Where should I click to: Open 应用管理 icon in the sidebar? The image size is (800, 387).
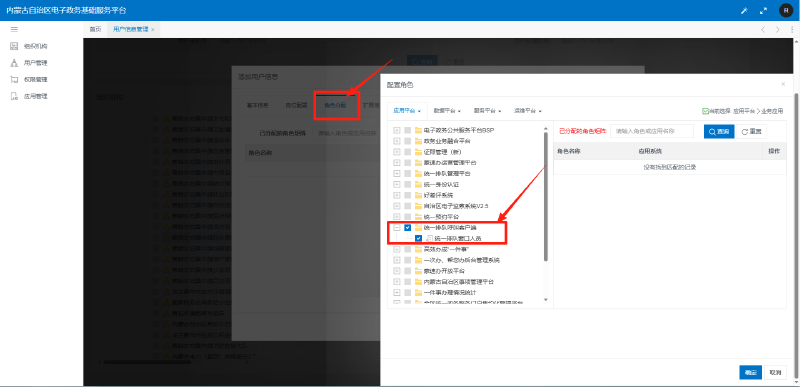14,96
